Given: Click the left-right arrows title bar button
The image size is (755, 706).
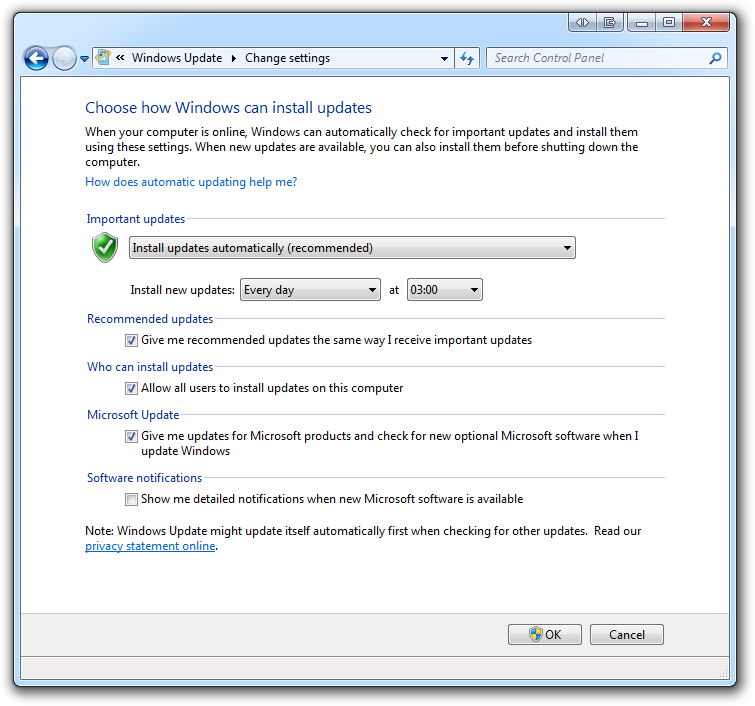Looking at the screenshot, I should (x=583, y=22).
